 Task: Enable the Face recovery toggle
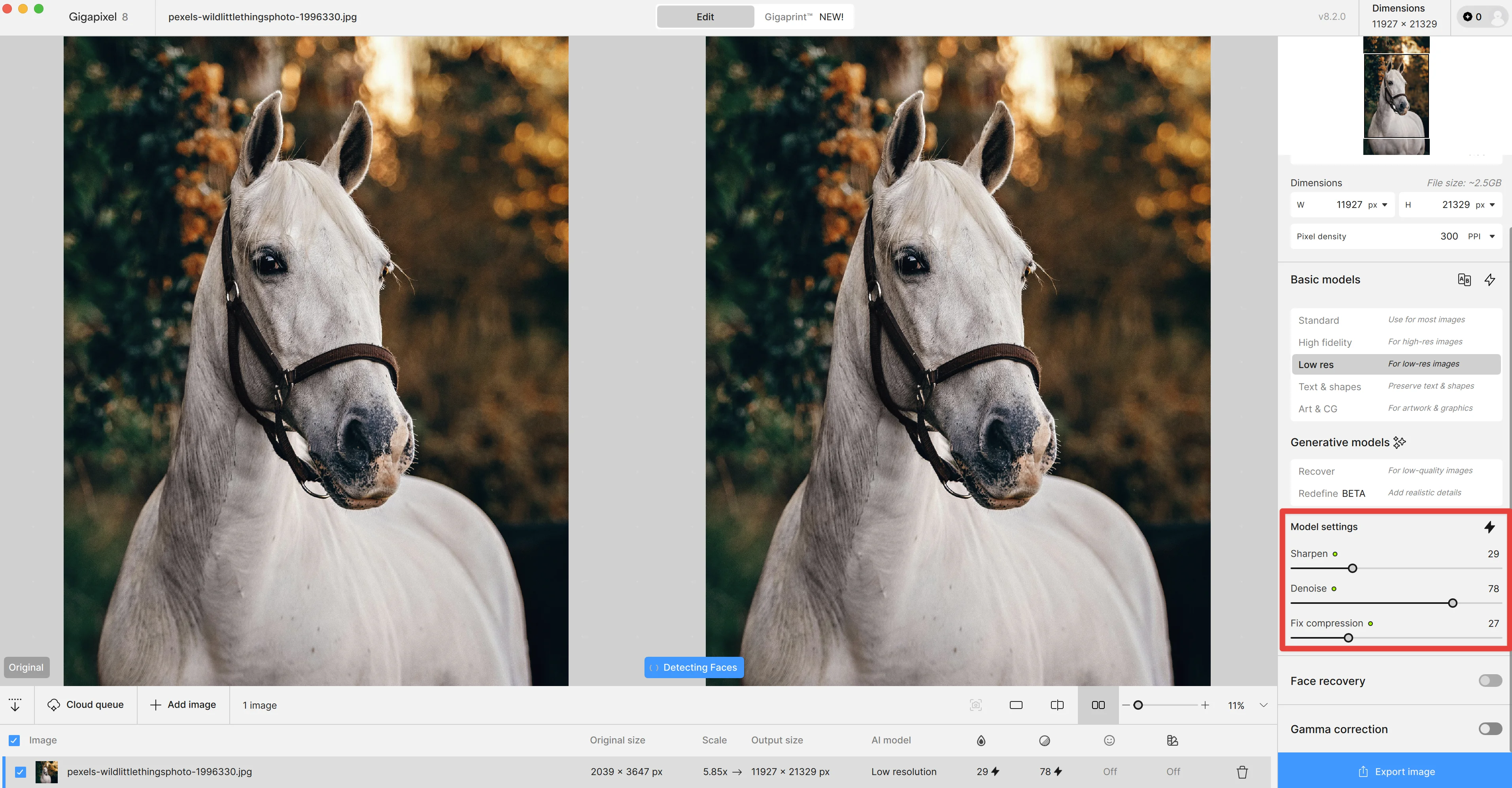click(1490, 681)
